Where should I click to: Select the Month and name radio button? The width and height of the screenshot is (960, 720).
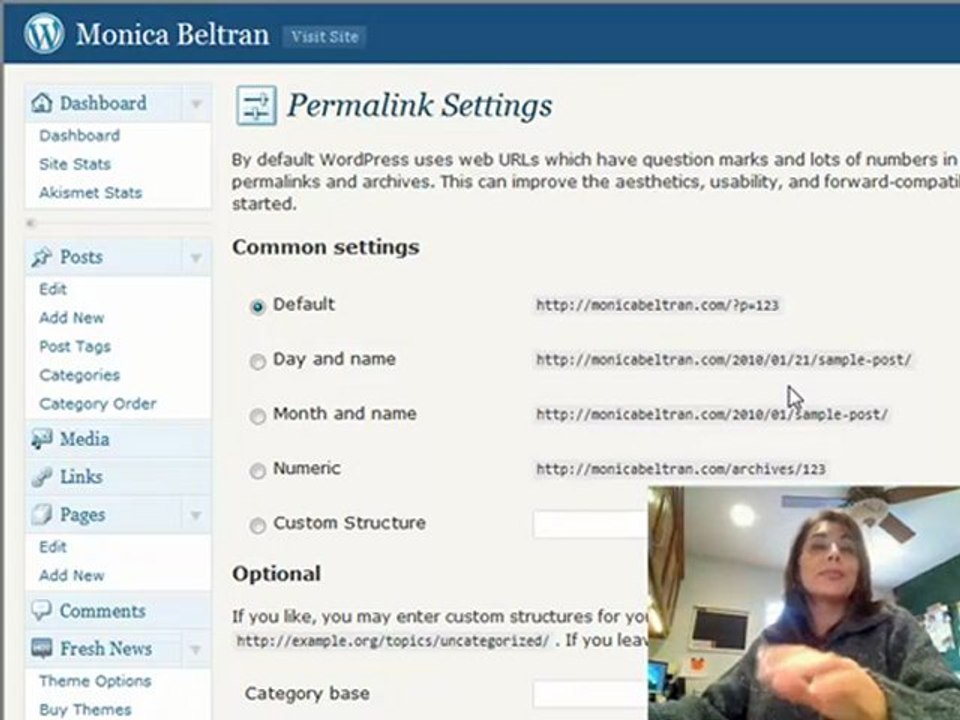pyautogui.click(x=258, y=416)
